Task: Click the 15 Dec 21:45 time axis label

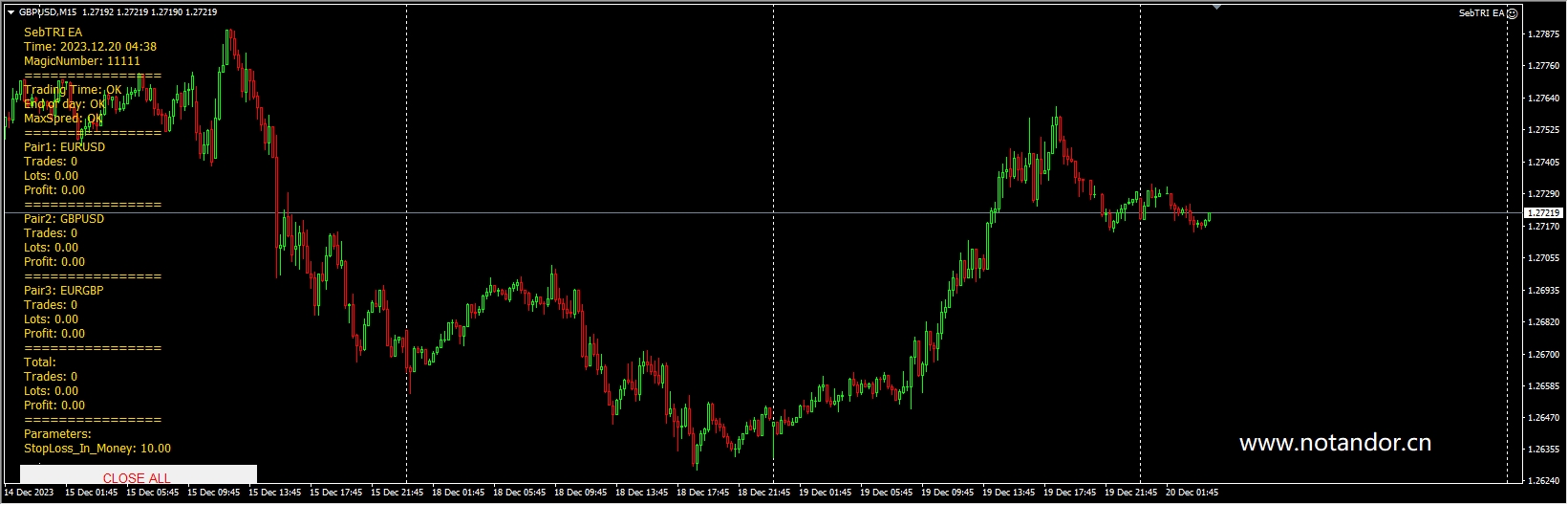Action: pos(397,493)
